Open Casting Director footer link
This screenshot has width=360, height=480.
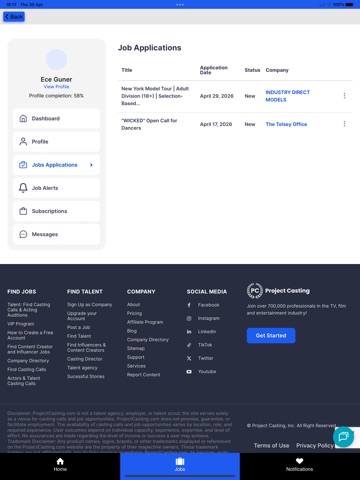pyautogui.click(x=85, y=359)
